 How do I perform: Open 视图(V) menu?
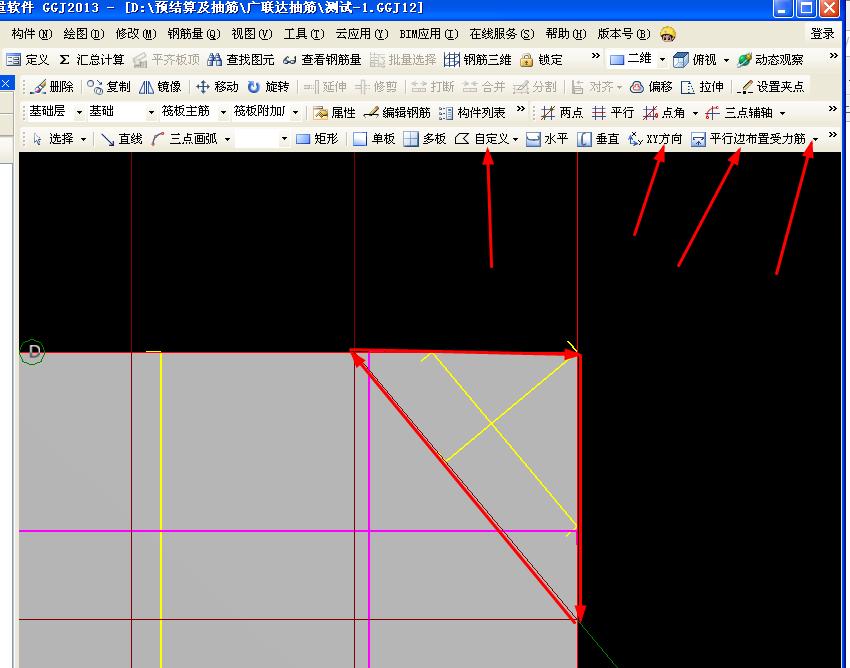pos(252,34)
